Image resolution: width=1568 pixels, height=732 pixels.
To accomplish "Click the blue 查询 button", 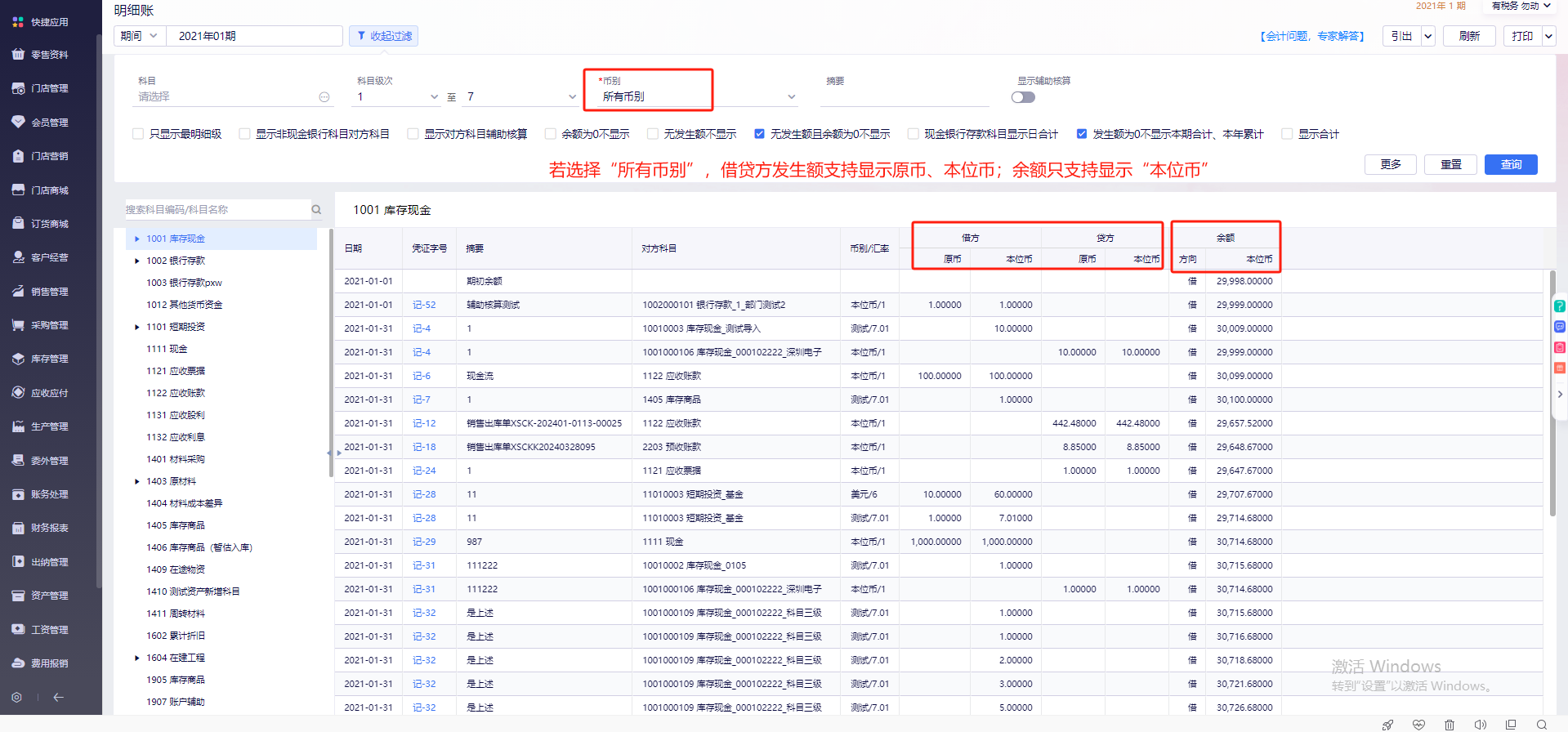I will click(x=1510, y=164).
